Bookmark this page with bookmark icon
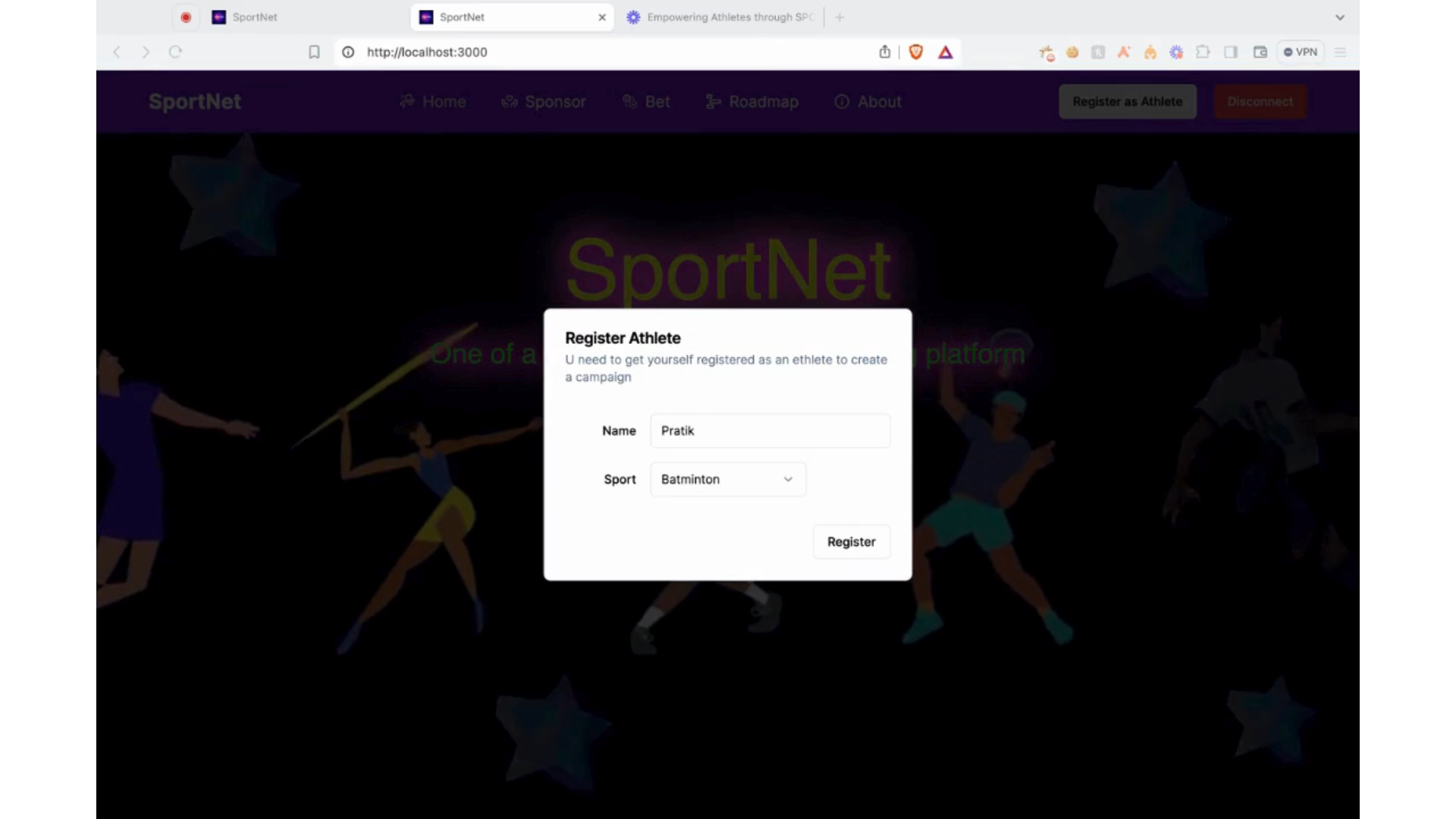 coord(314,52)
